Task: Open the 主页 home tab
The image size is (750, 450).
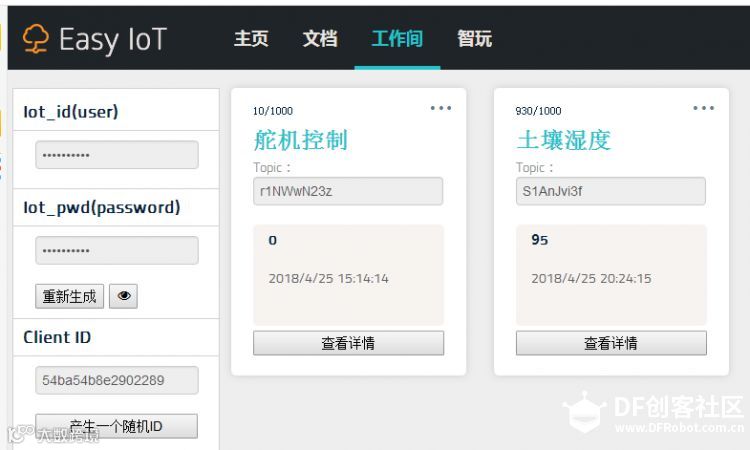Action: coord(251,39)
